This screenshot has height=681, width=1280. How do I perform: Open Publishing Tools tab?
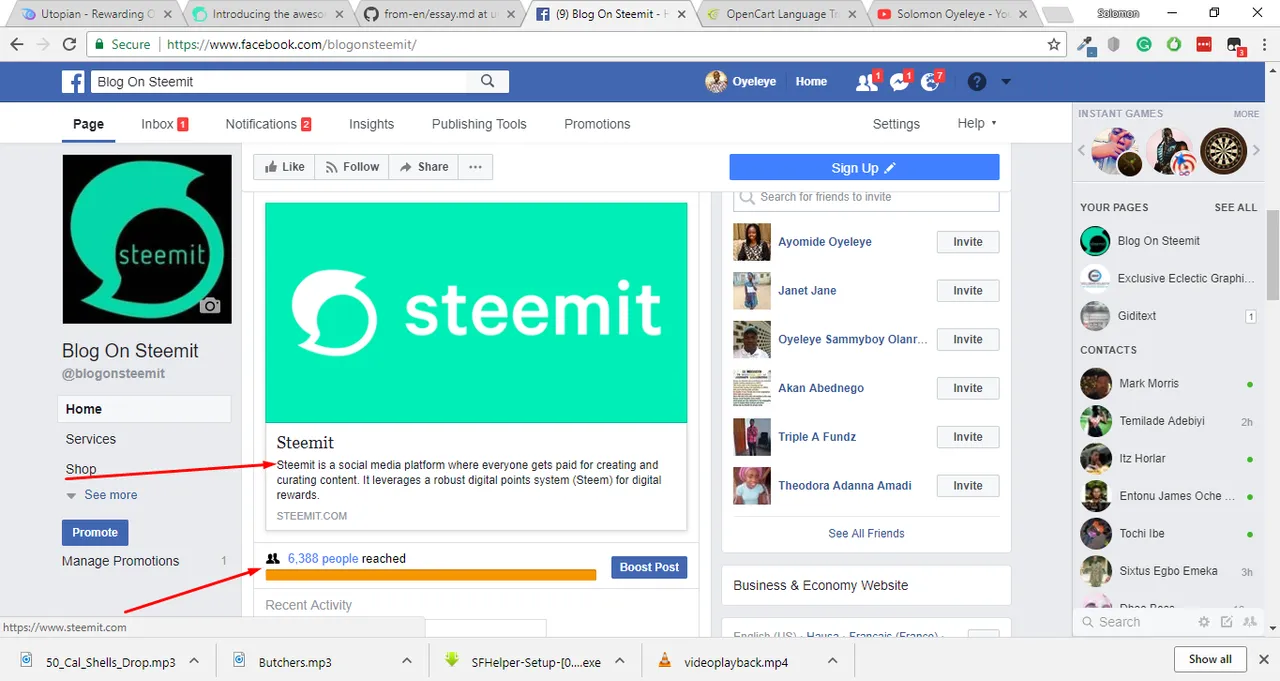click(x=479, y=124)
